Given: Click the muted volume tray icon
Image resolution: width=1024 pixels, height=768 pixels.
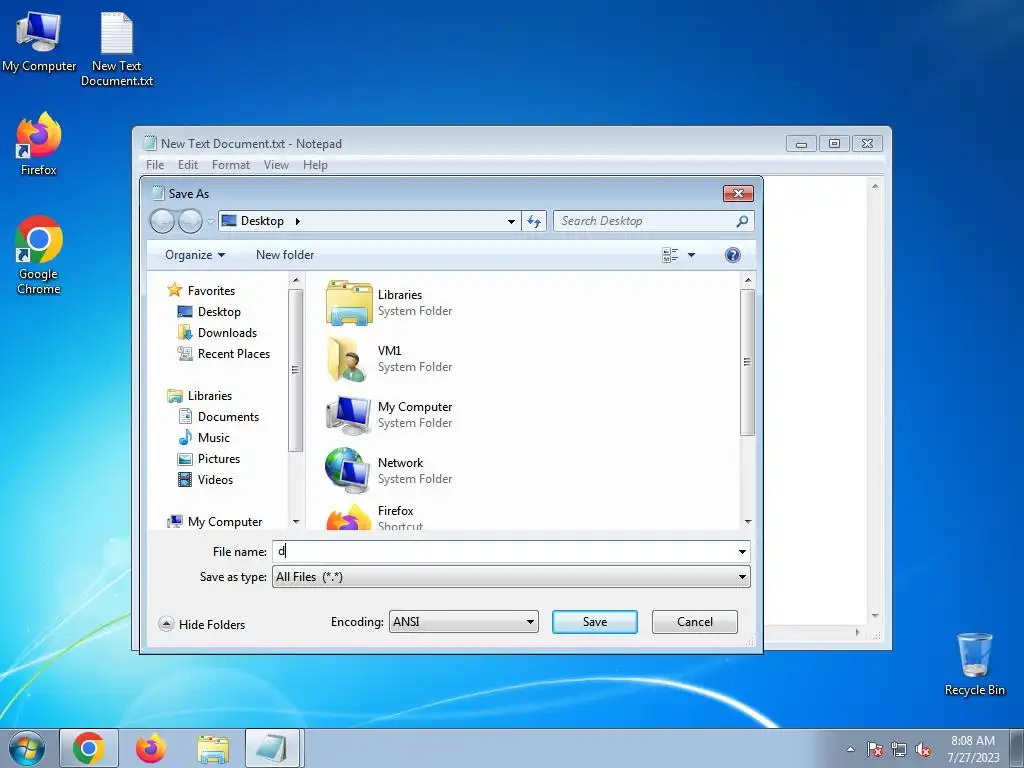Looking at the screenshot, I should [x=923, y=750].
